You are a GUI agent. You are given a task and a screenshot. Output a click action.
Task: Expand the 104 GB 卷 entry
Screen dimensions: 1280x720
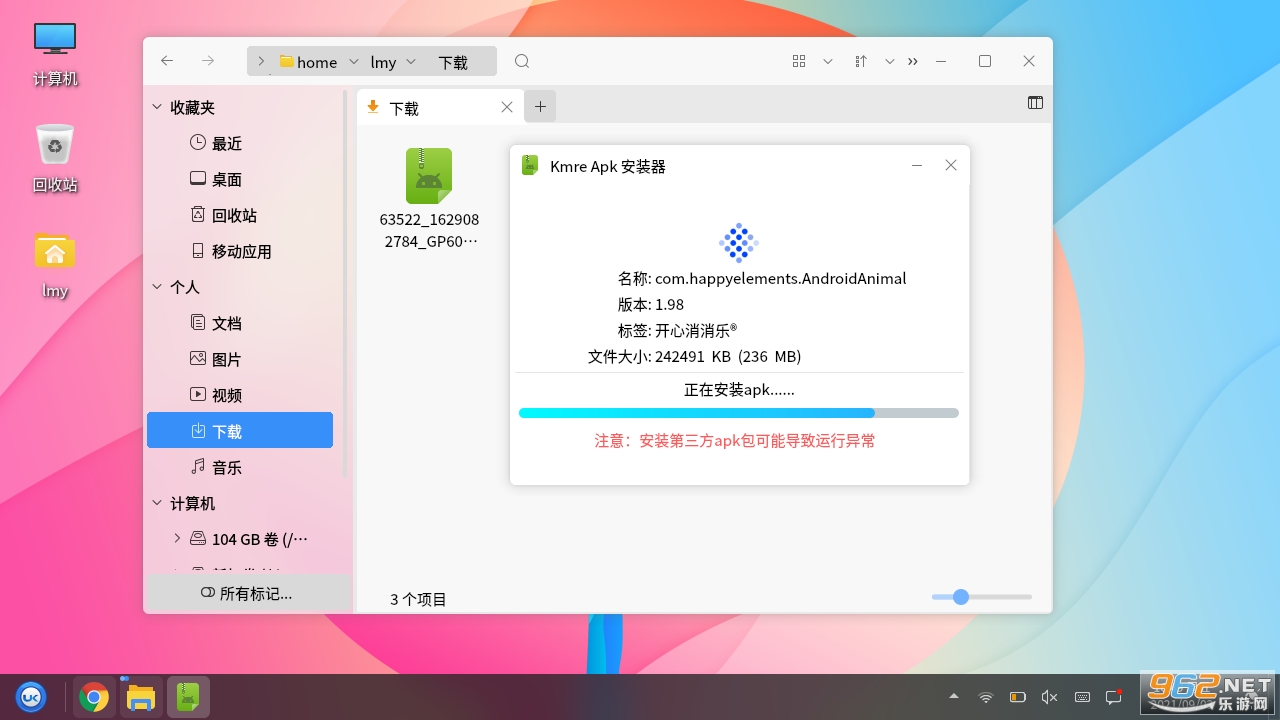[x=177, y=538]
